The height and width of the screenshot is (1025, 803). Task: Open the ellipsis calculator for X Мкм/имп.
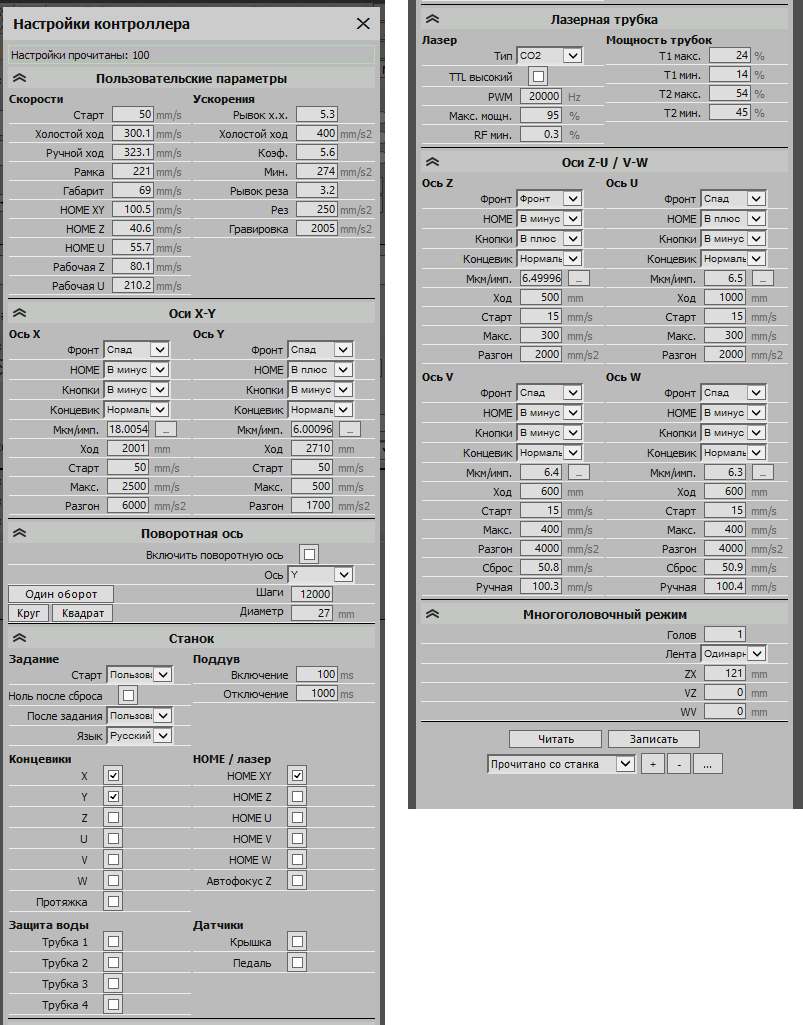166,429
